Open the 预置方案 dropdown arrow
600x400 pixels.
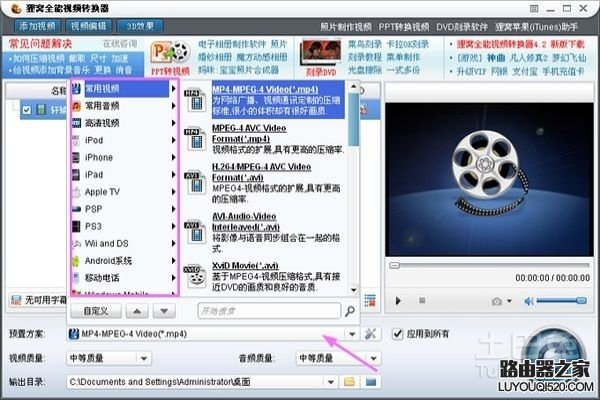352,334
